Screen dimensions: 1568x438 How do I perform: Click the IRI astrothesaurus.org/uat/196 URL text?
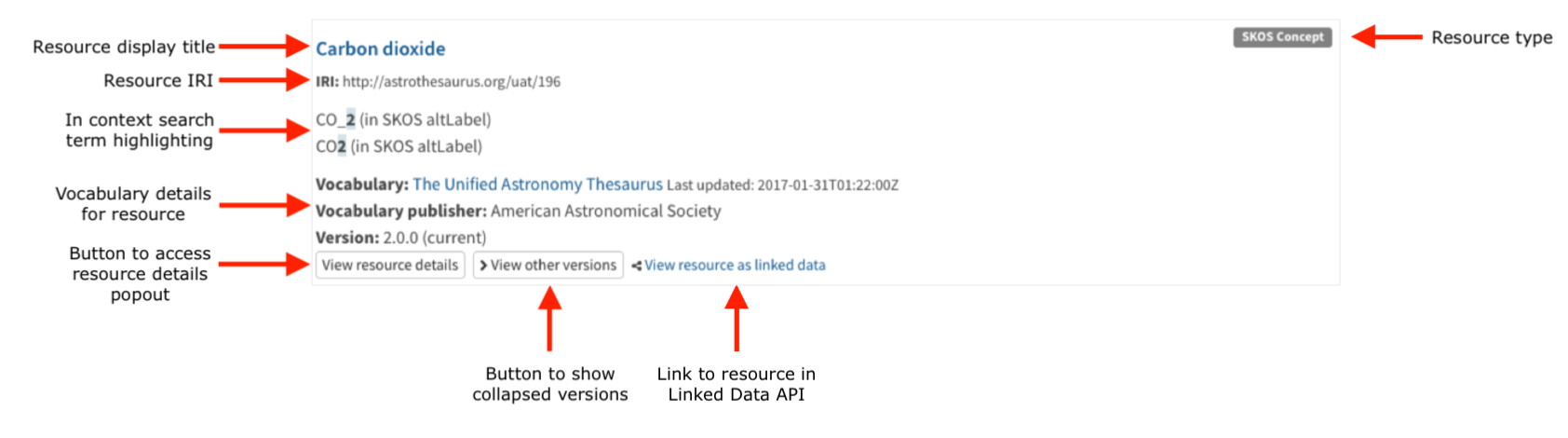coord(451,82)
